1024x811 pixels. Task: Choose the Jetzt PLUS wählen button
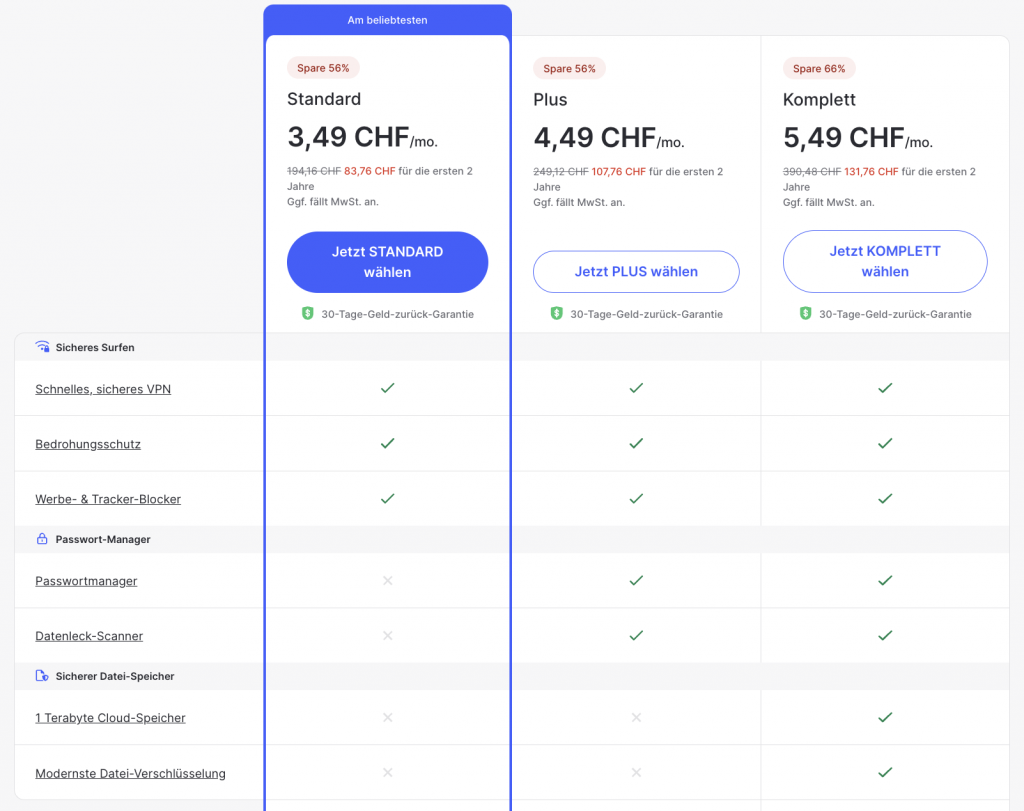(636, 271)
